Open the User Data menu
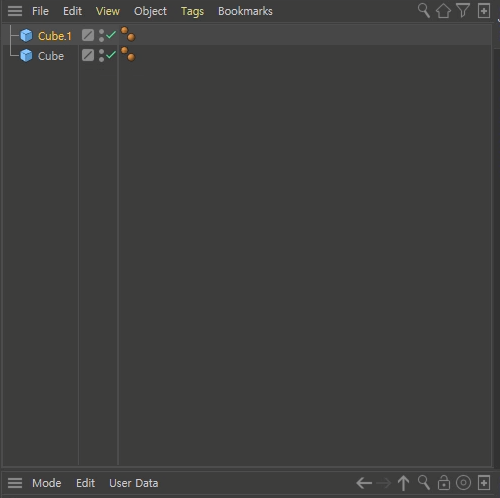Viewport: 500px width, 498px height. (134, 483)
